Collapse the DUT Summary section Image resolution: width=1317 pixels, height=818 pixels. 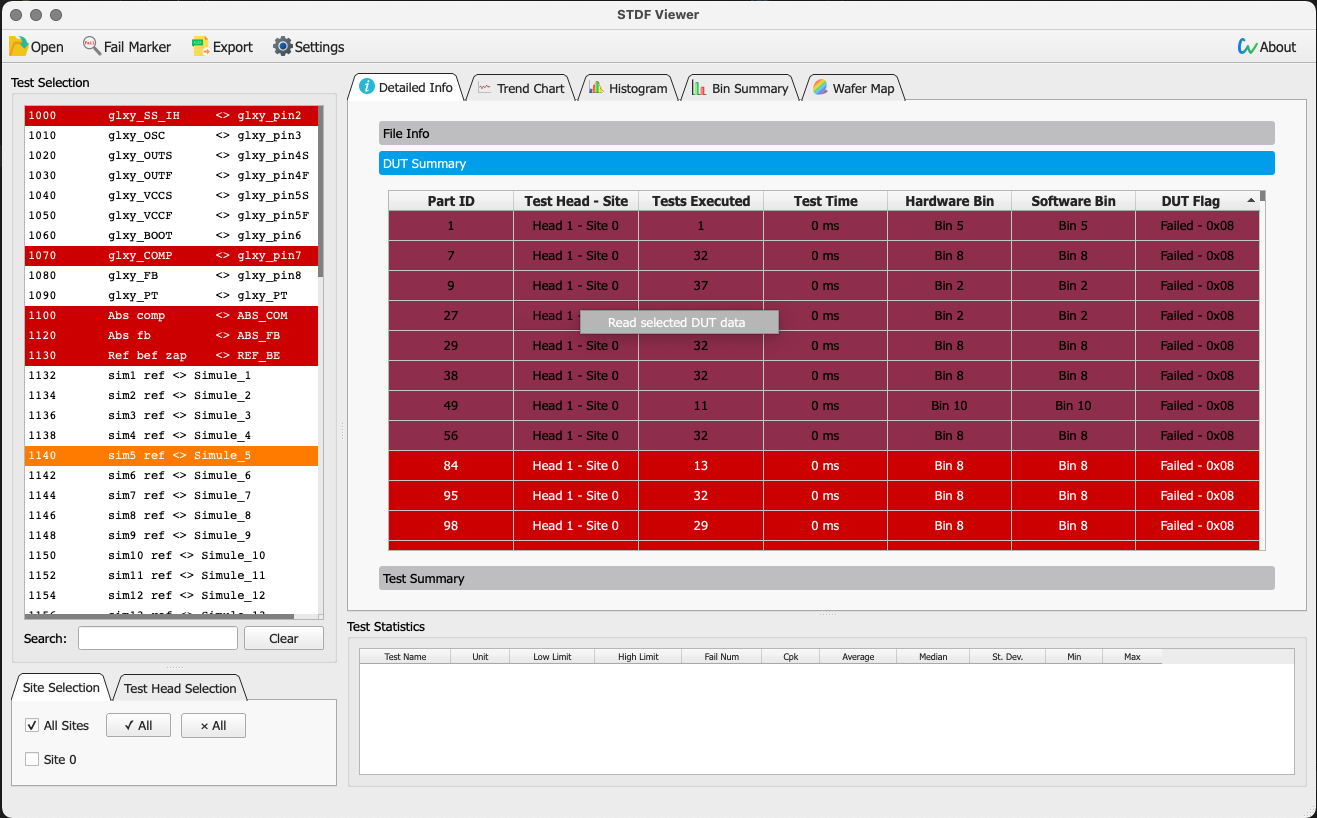[826, 163]
